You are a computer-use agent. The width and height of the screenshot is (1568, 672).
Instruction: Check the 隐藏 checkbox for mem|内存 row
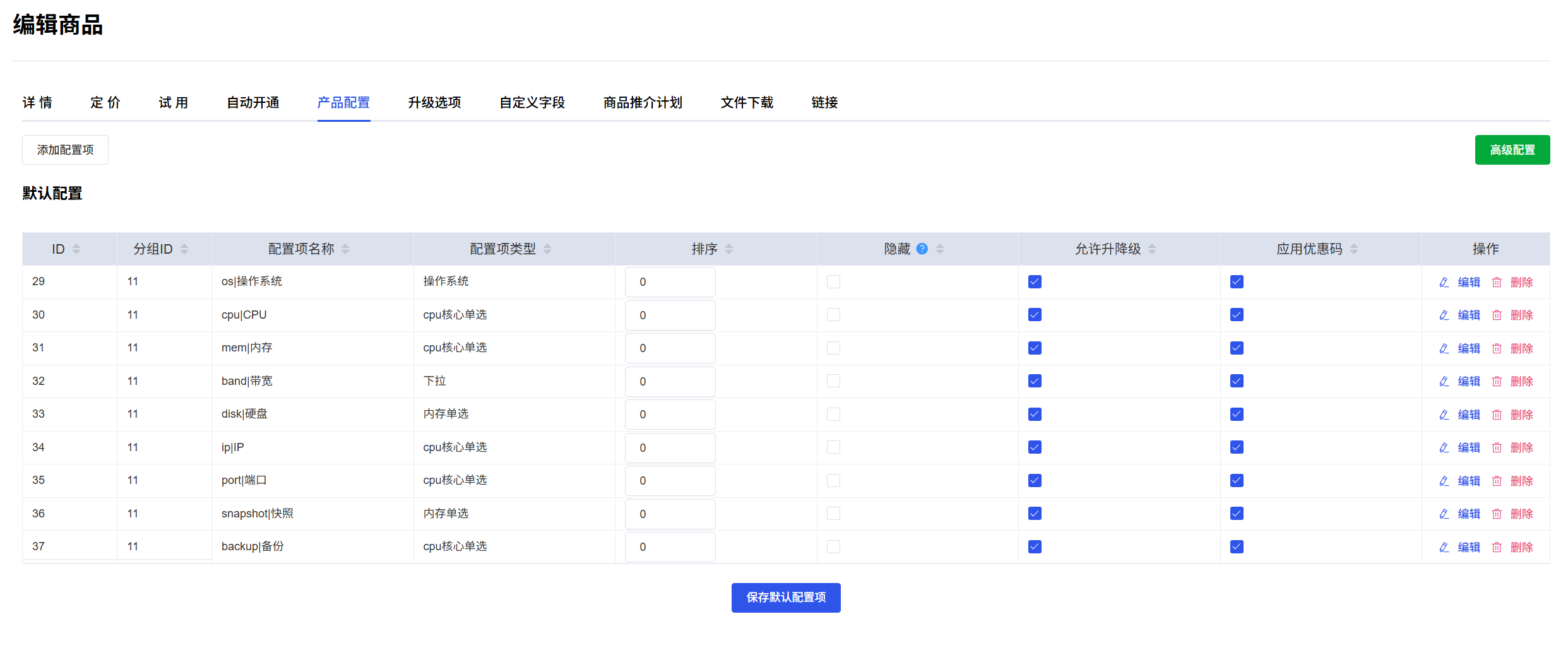click(833, 348)
